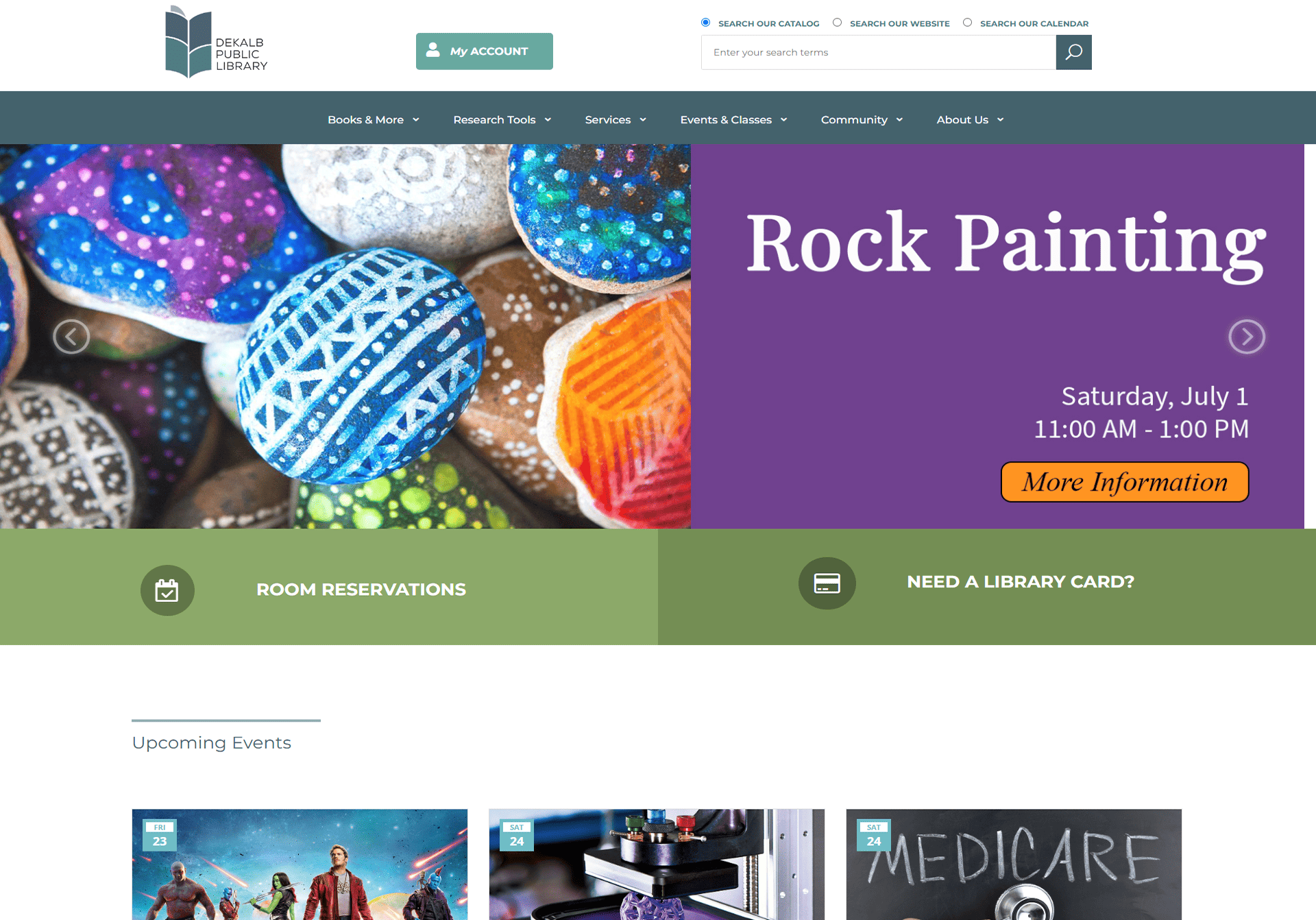Click inside the search terms field
This screenshot has width=1316, height=920.
(x=878, y=52)
